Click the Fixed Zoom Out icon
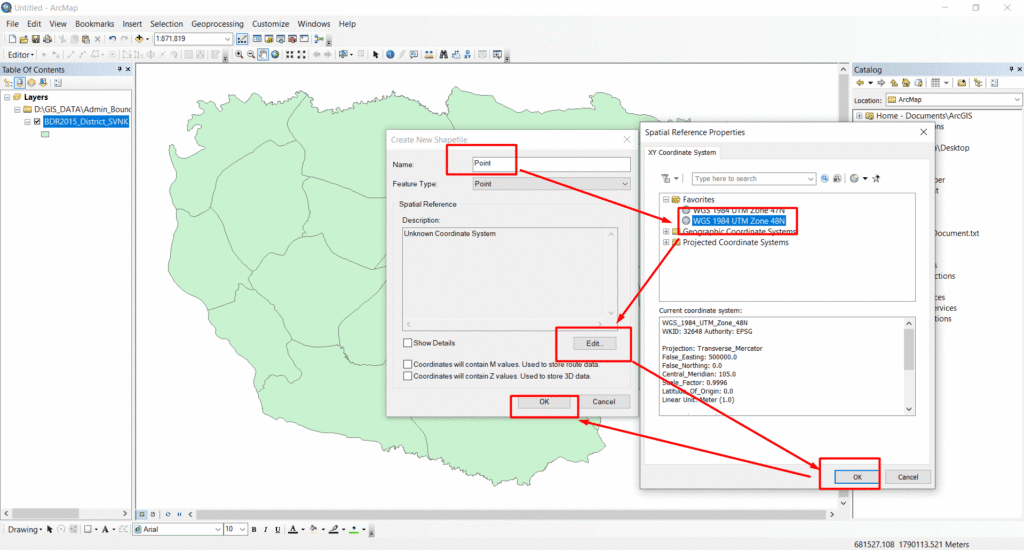Viewport: 1024px width, 550px height. click(302, 54)
